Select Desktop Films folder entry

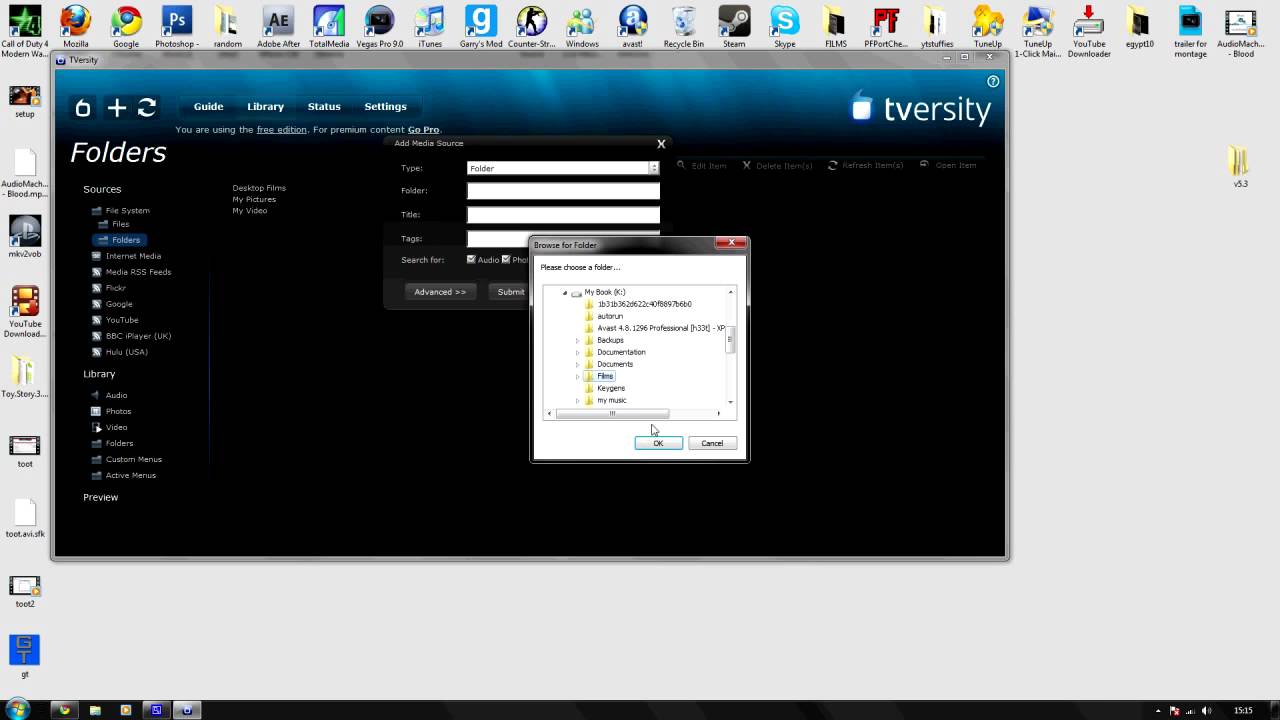click(259, 188)
